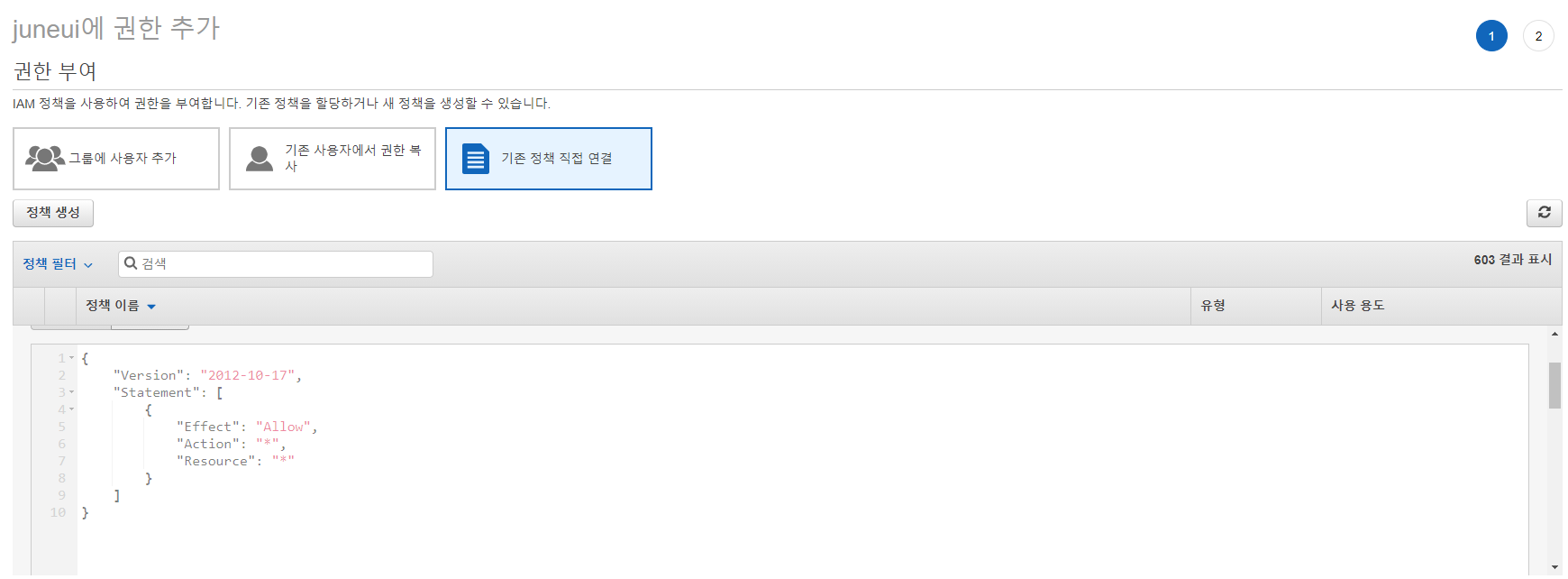Click the 사용 용도 column header

pyautogui.click(x=1357, y=306)
